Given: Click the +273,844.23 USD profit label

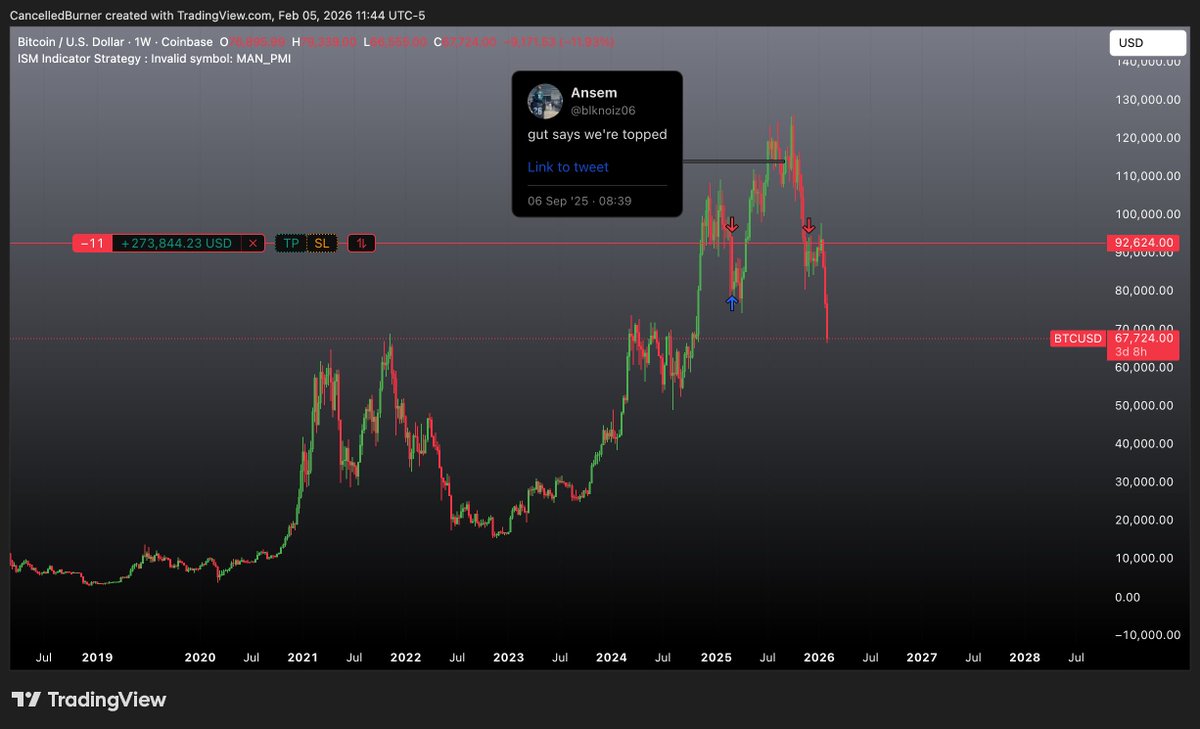Looking at the screenshot, I should click(176, 243).
